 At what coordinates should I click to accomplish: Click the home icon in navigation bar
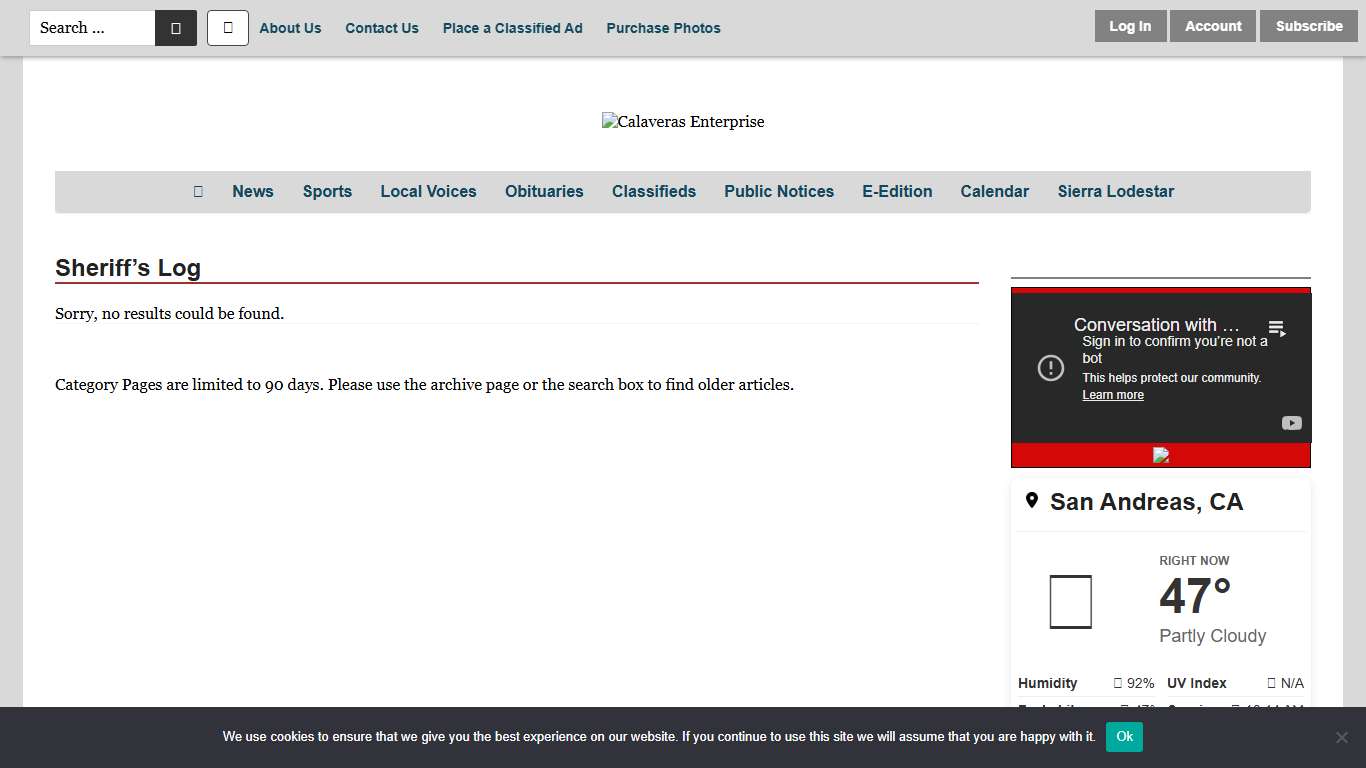point(198,191)
